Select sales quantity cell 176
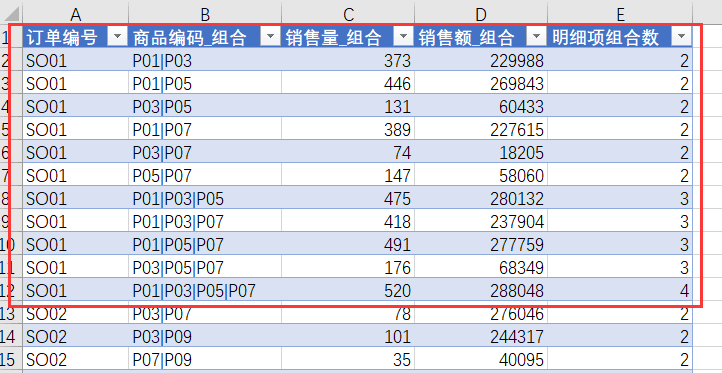This screenshot has height=373, width=722. (348, 268)
